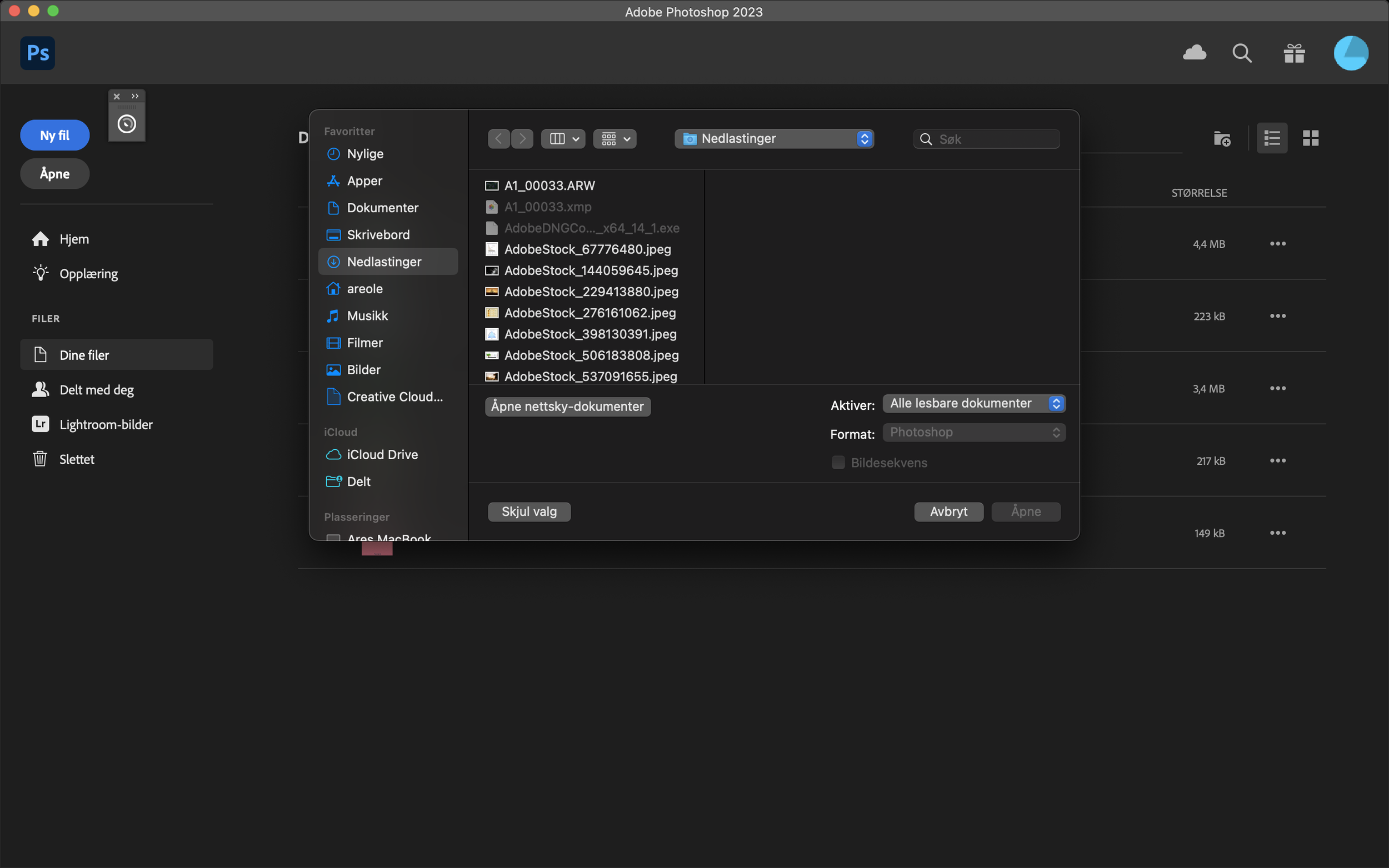Select Skrivebord in dialog favorites
Viewport: 1389px width, 868px height.
(388, 235)
